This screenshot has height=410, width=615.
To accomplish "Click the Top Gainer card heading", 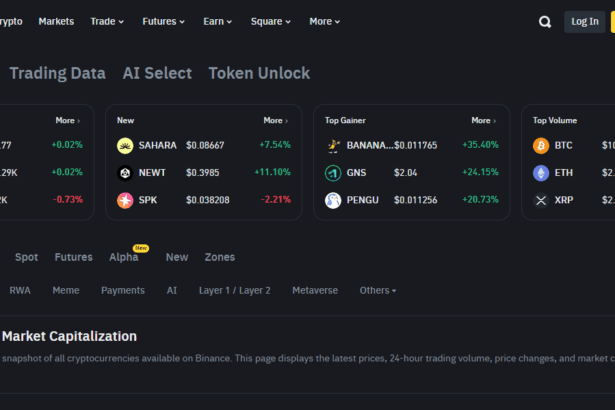I will point(345,120).
